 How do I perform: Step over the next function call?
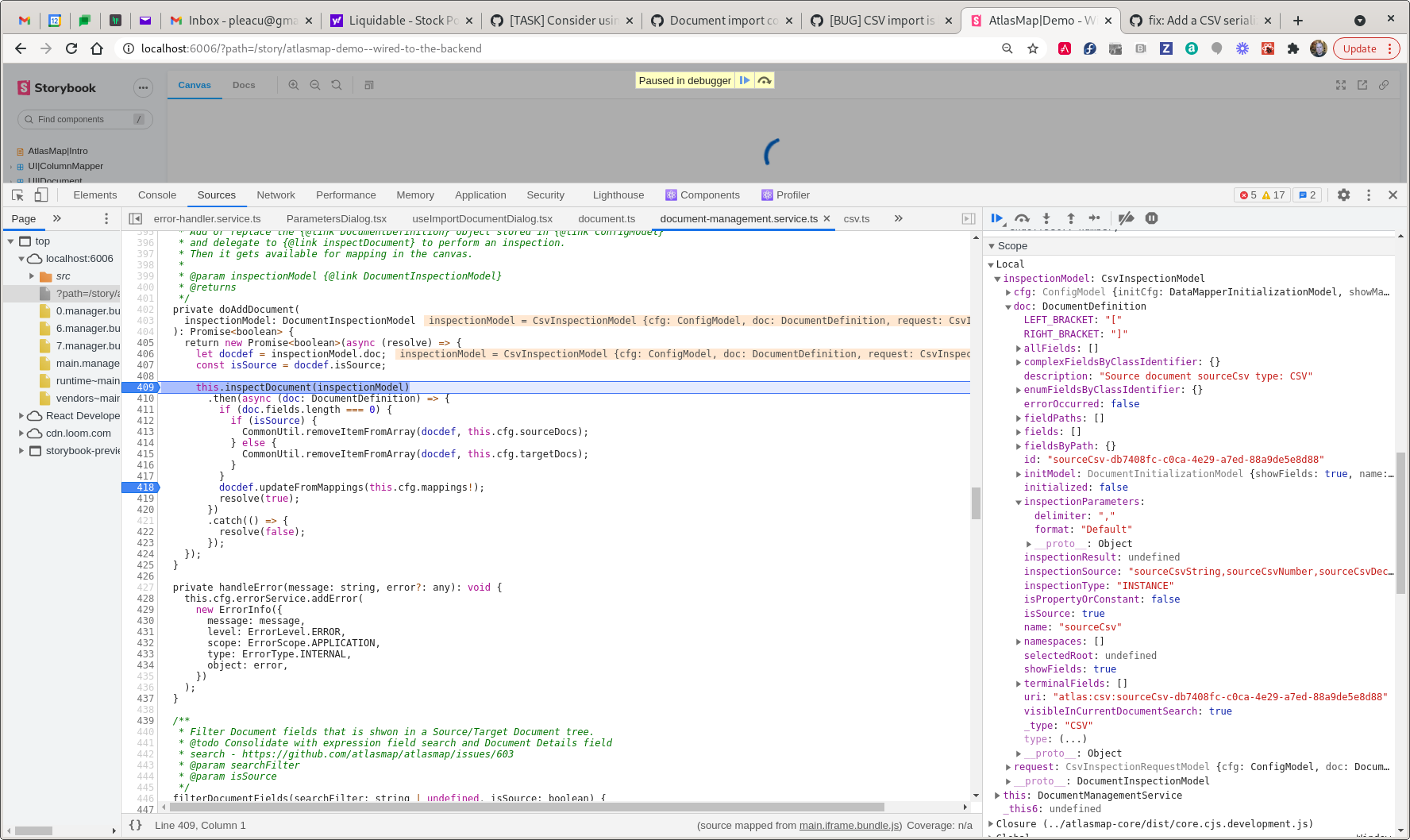(x=1023, y=218)
